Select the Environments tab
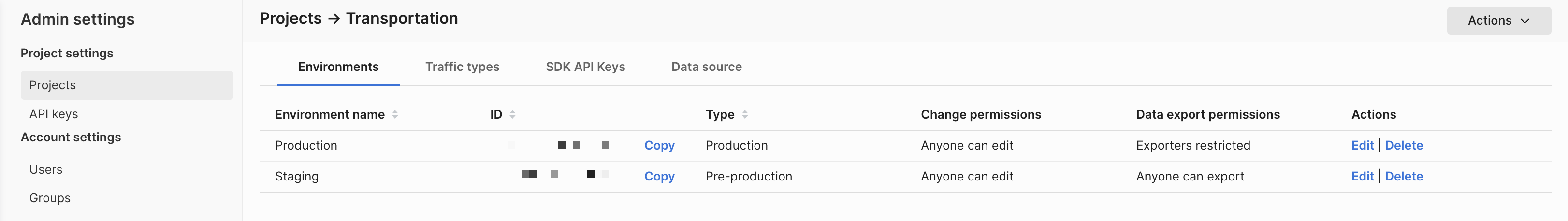 (x=338, y=67)
